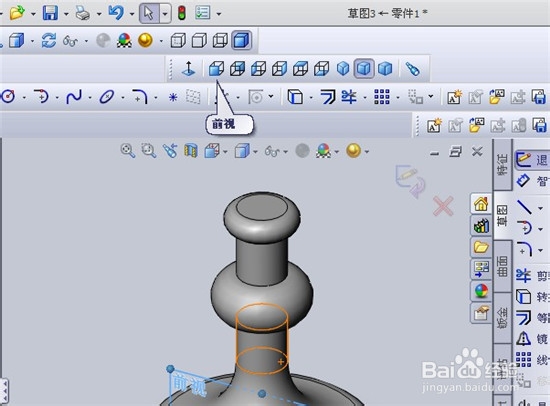Expand the Circle tool dropdown arrow
This screenshot has height=406, width=550.
click(x=24, y=97)
